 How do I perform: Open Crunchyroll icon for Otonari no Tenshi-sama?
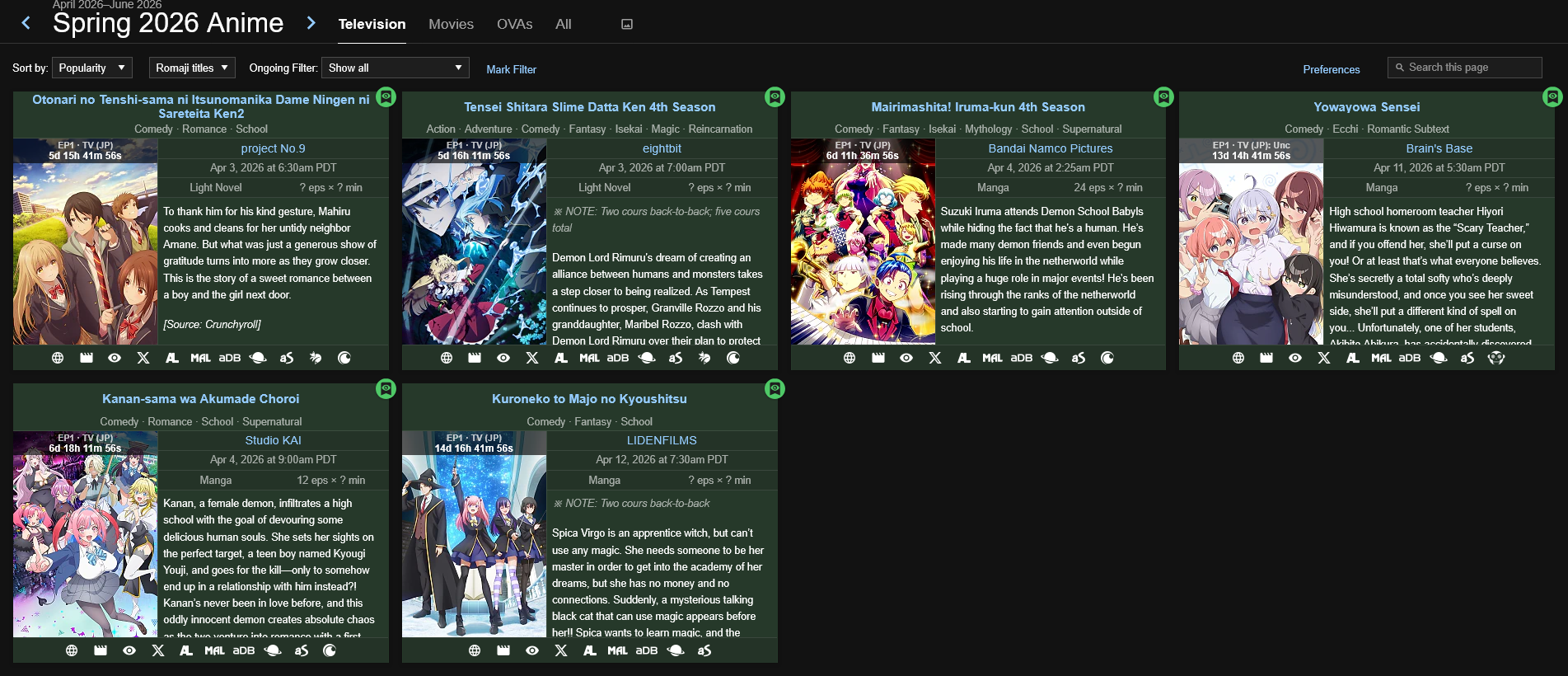coord(344,358)
